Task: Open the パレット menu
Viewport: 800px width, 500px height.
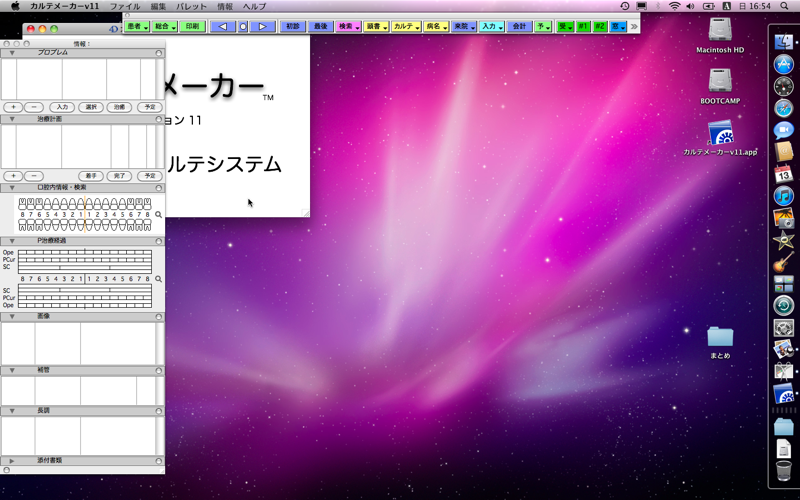Action: tap(191, 6)
